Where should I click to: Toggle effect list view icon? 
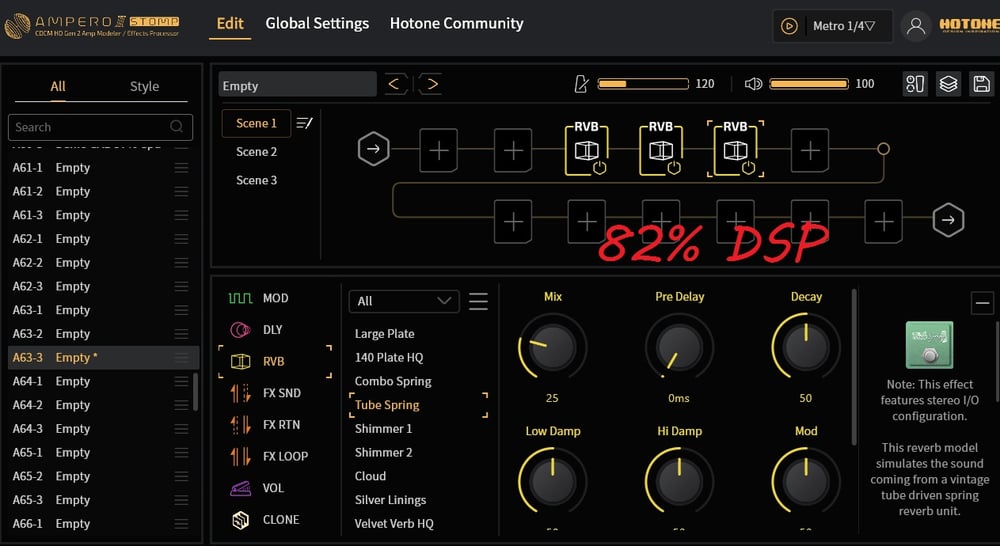478,301
